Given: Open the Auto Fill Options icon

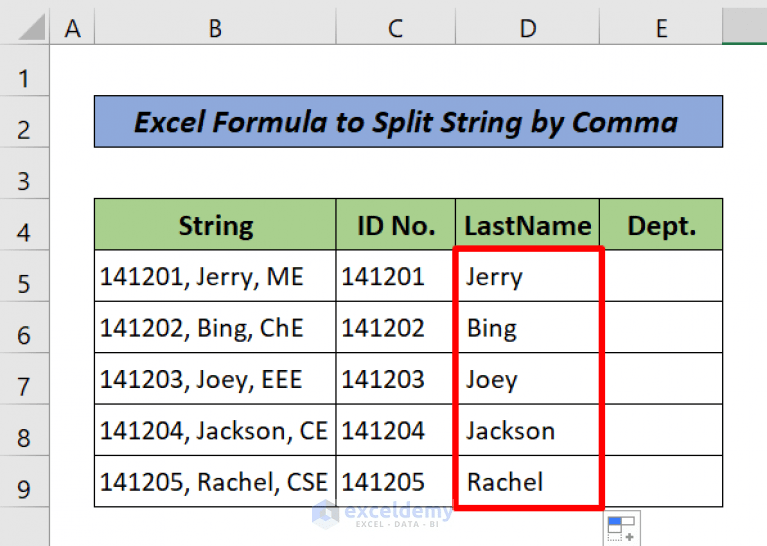Looking at the screenshot, I should (x=621, y=529).
